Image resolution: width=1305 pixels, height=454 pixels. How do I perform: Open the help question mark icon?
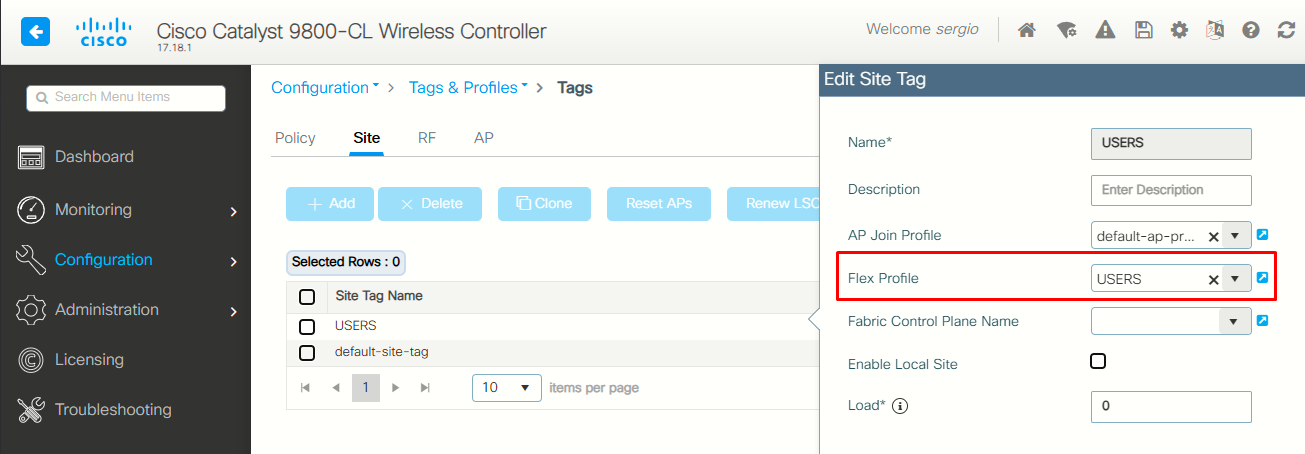1251,30
